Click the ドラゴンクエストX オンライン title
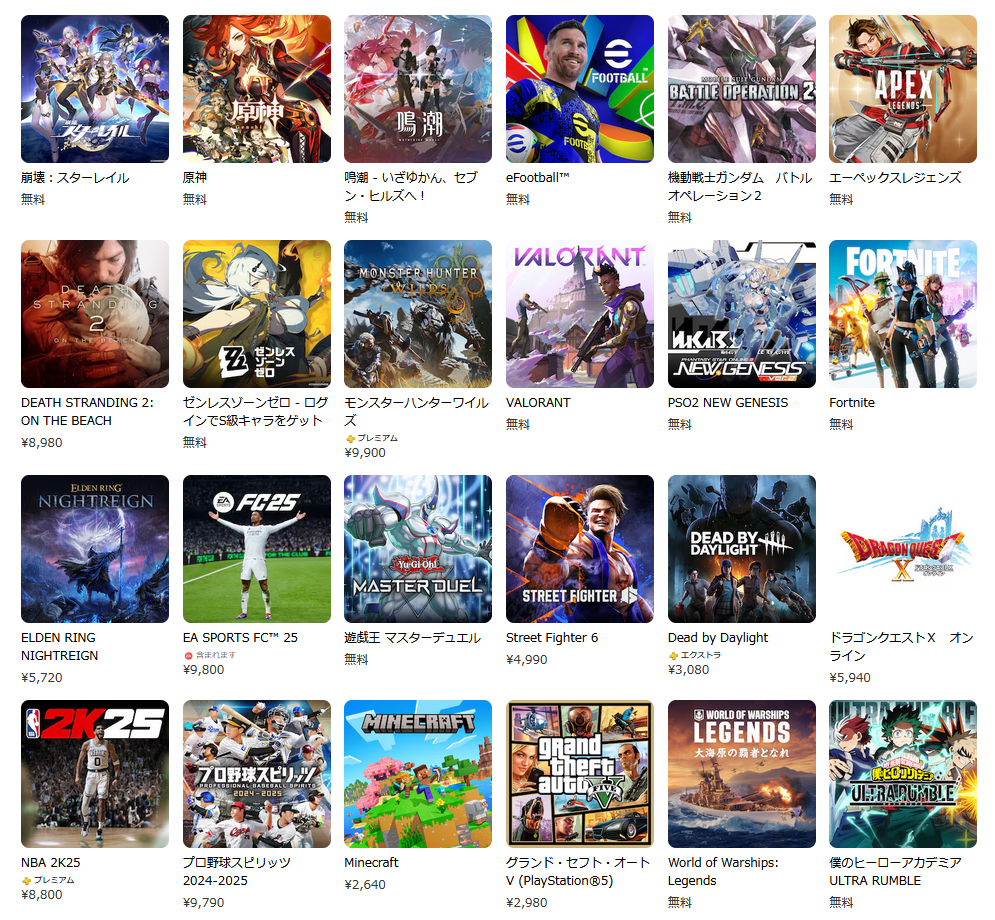 pos(901,647)
